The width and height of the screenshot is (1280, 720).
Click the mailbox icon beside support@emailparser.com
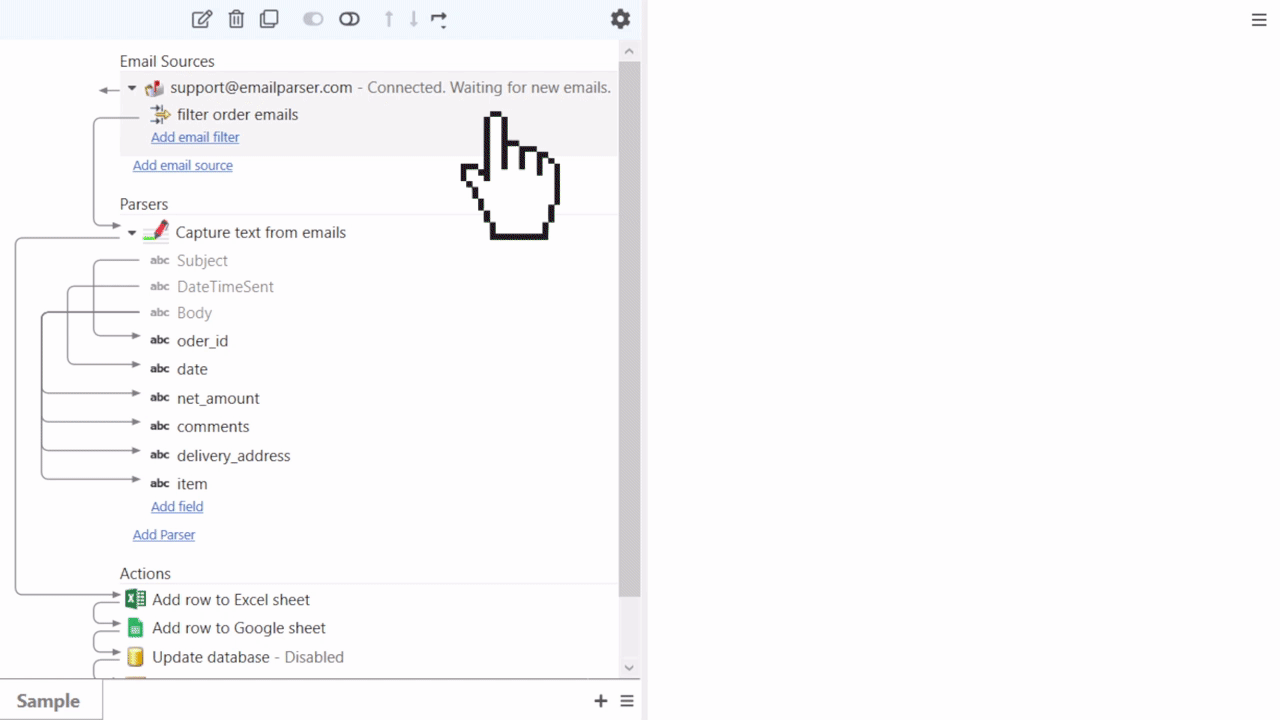click(154, 88)
